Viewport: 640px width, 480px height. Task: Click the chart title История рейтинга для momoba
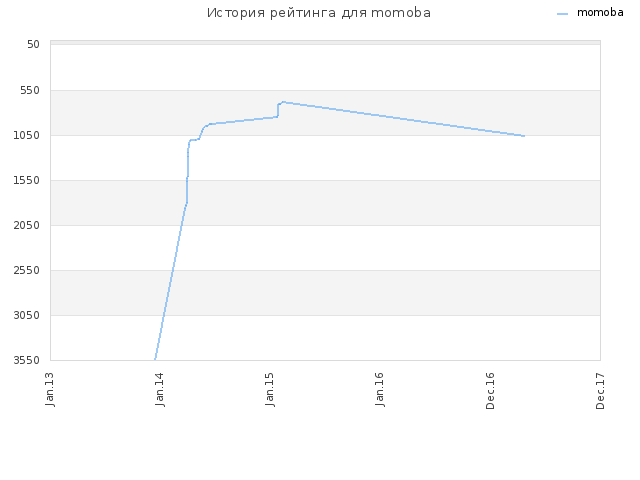pos(319,13)
